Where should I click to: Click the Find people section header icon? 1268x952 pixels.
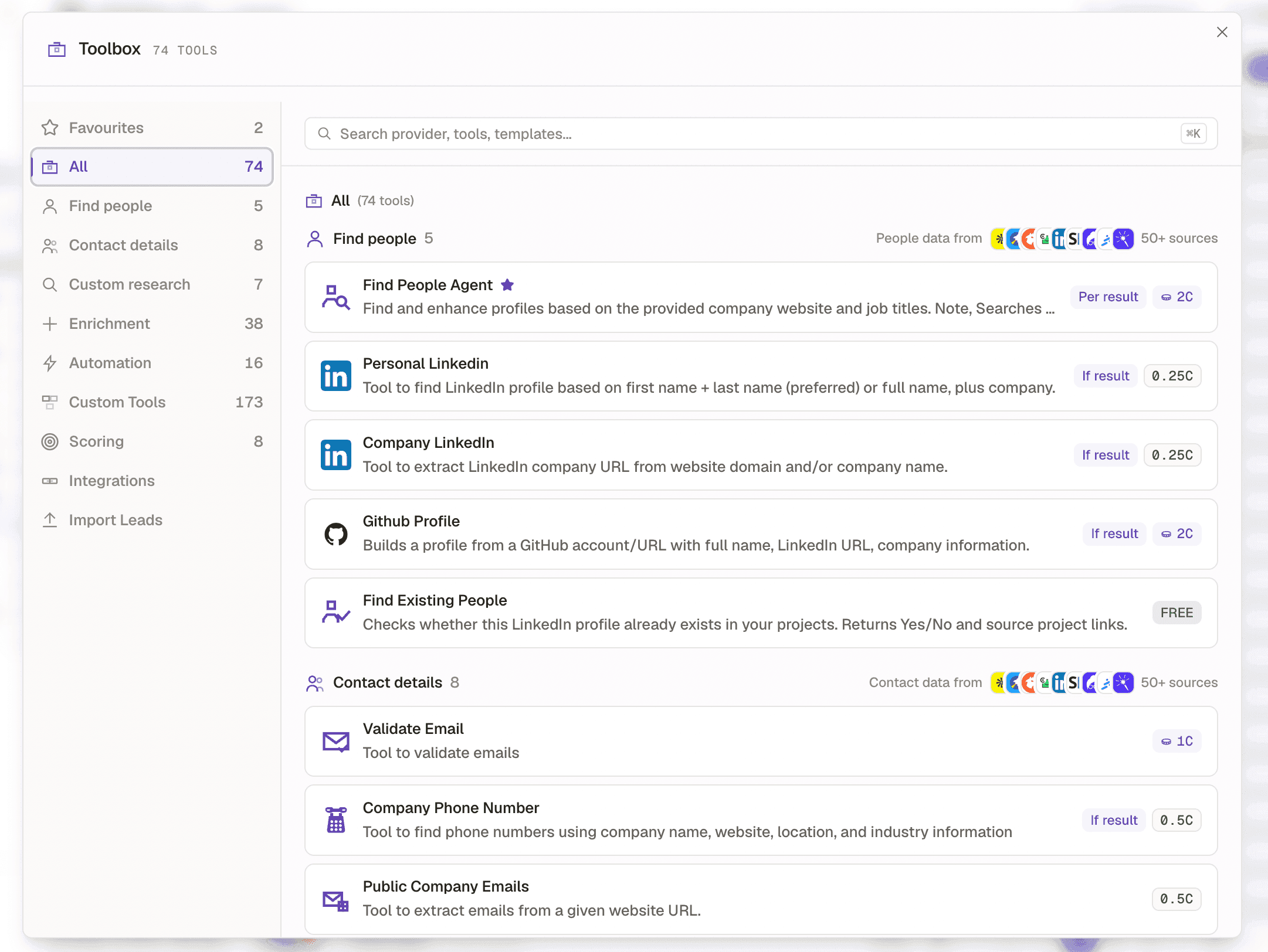point(315,239)
